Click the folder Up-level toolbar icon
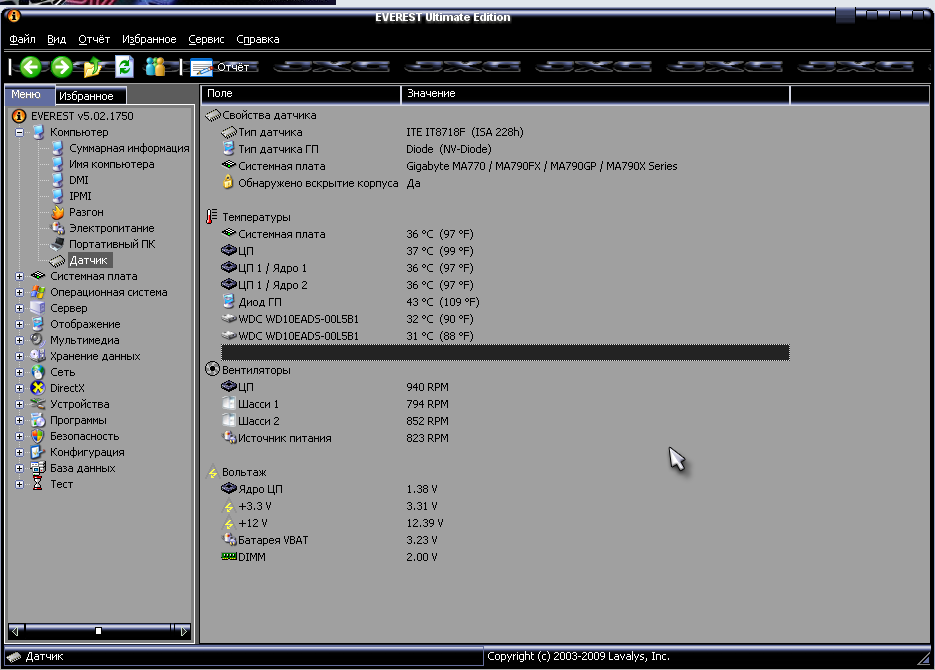The height and width of the screenshot is (670, 935). click(93, 67)
